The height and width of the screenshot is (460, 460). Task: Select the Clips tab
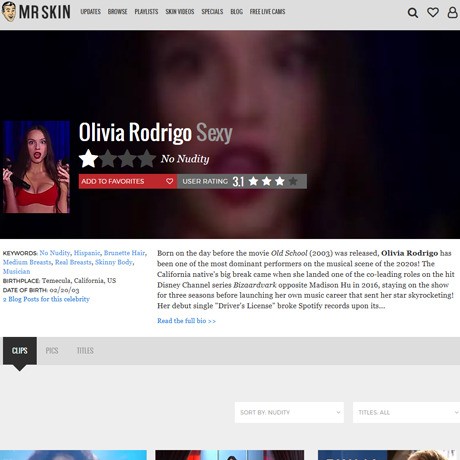point(20,351)
